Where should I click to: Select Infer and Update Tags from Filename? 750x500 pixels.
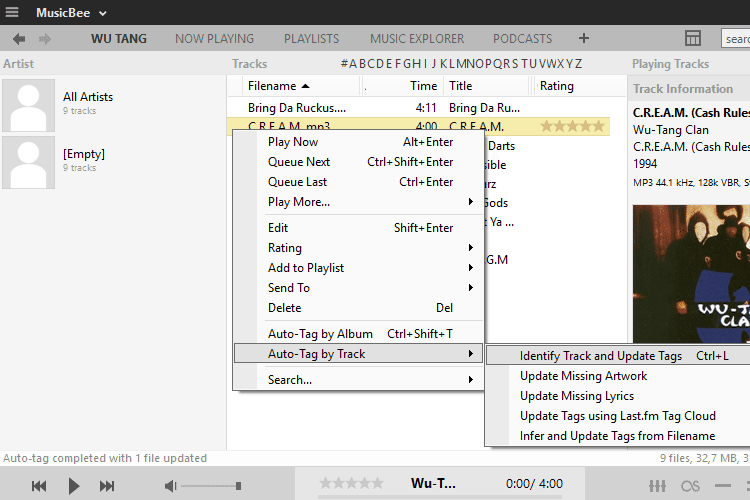[618, 437]
